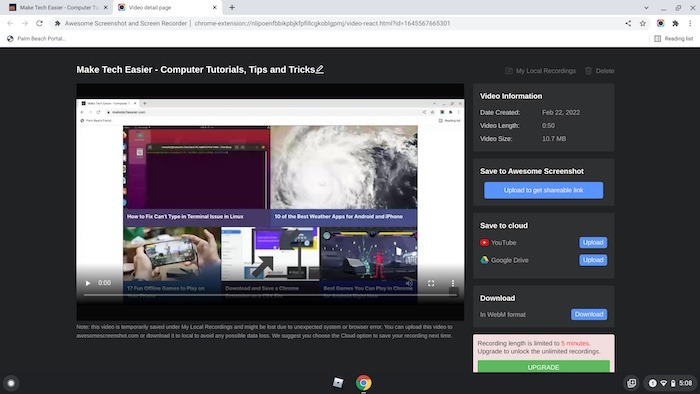The height and width of the screenshot is (394, 700).
Task: Edit the video title with the pencil icon
Action: (x=320, y=70)
